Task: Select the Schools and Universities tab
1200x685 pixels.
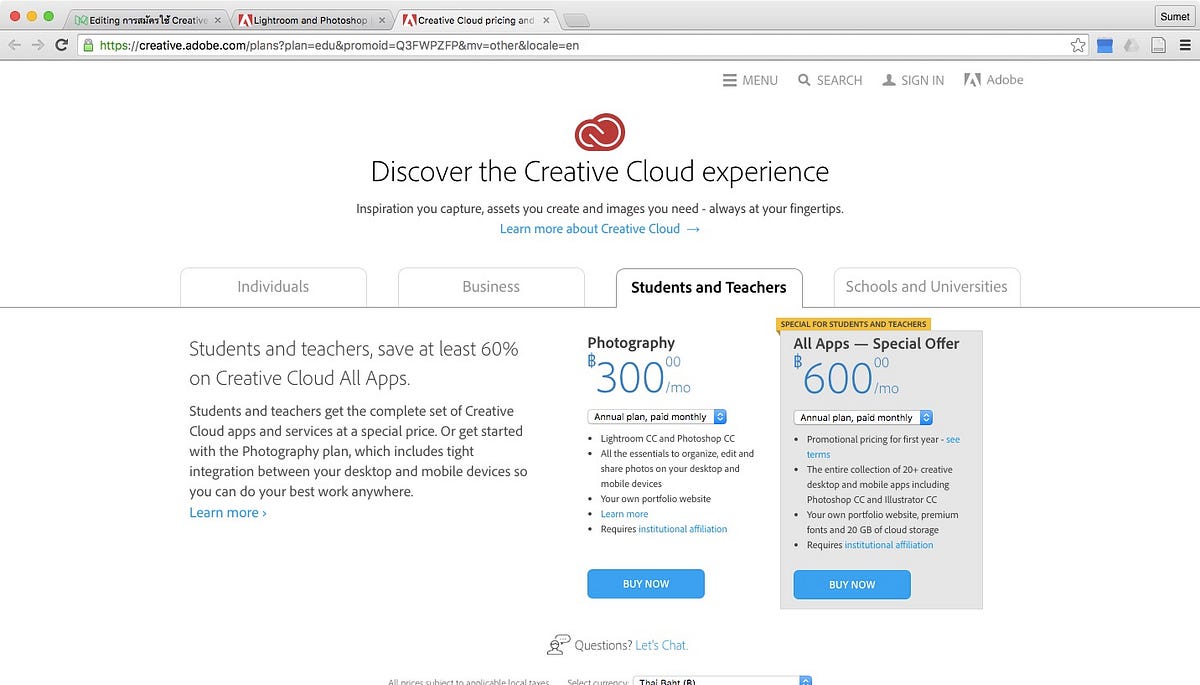Action: 927,287
